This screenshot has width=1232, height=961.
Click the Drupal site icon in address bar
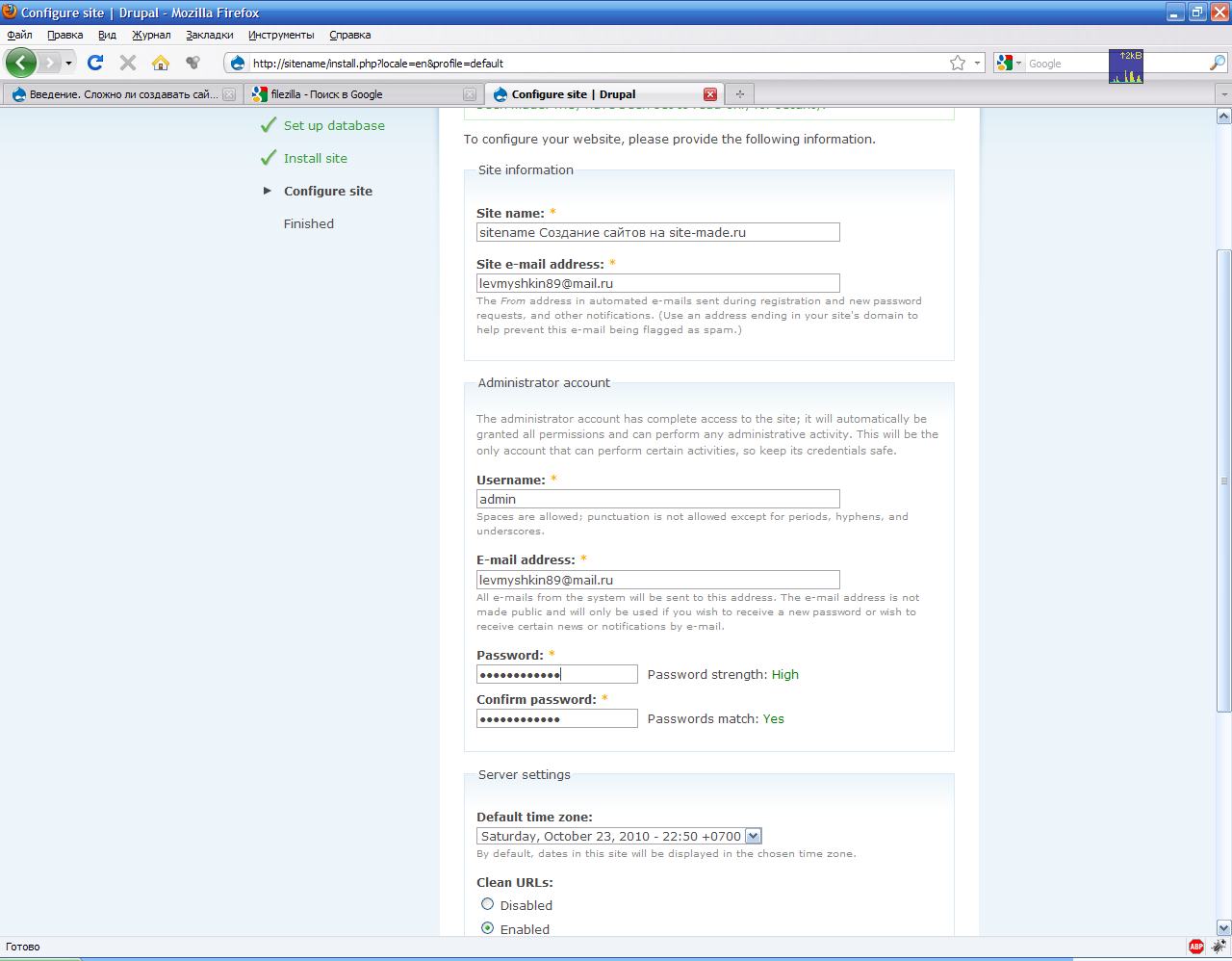coord(238,64)
